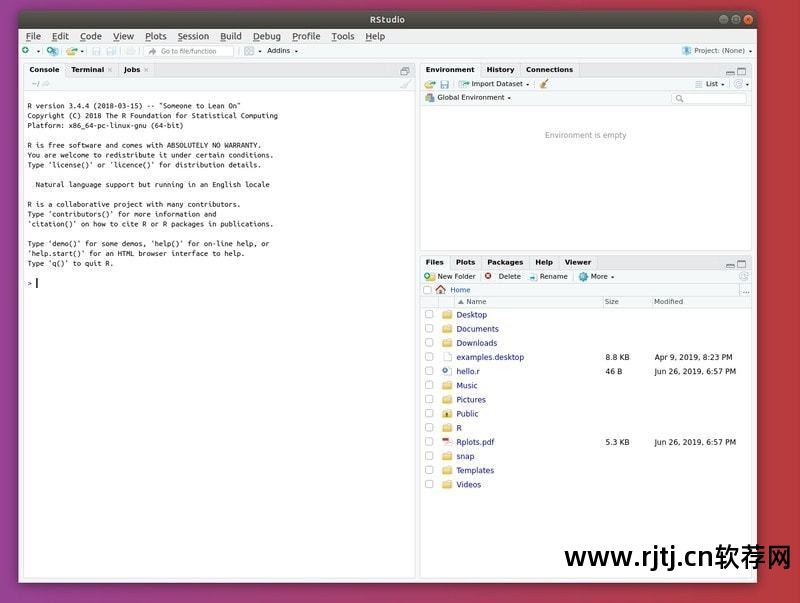
Task: Tick the checkbox for Documents folder
Action: pos(429,329)
